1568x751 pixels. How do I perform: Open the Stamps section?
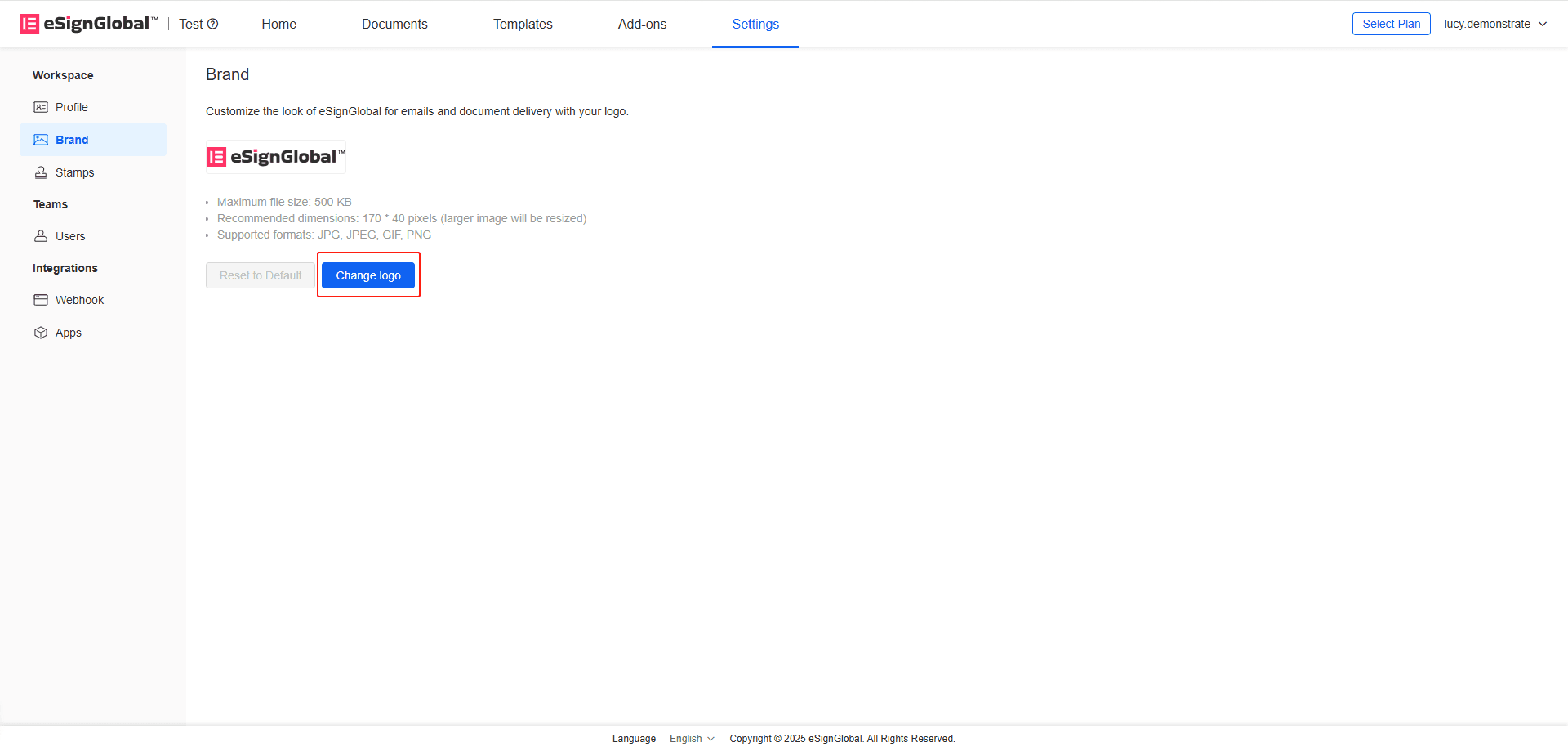coord(93,172)
